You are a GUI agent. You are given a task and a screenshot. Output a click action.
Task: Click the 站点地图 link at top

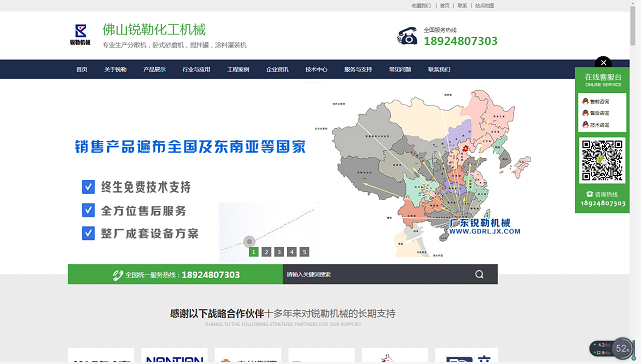pyautogui.click(x=484, y=5)
